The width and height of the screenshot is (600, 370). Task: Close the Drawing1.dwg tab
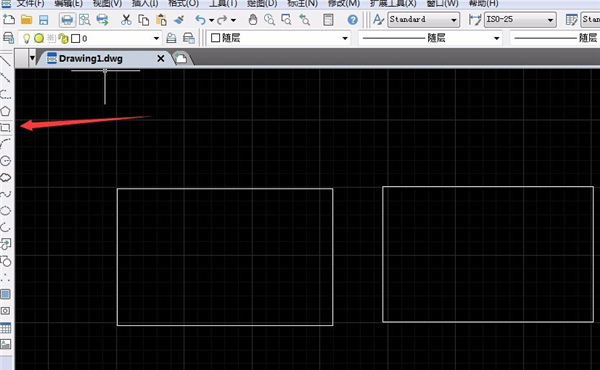[x=161, y=59]
